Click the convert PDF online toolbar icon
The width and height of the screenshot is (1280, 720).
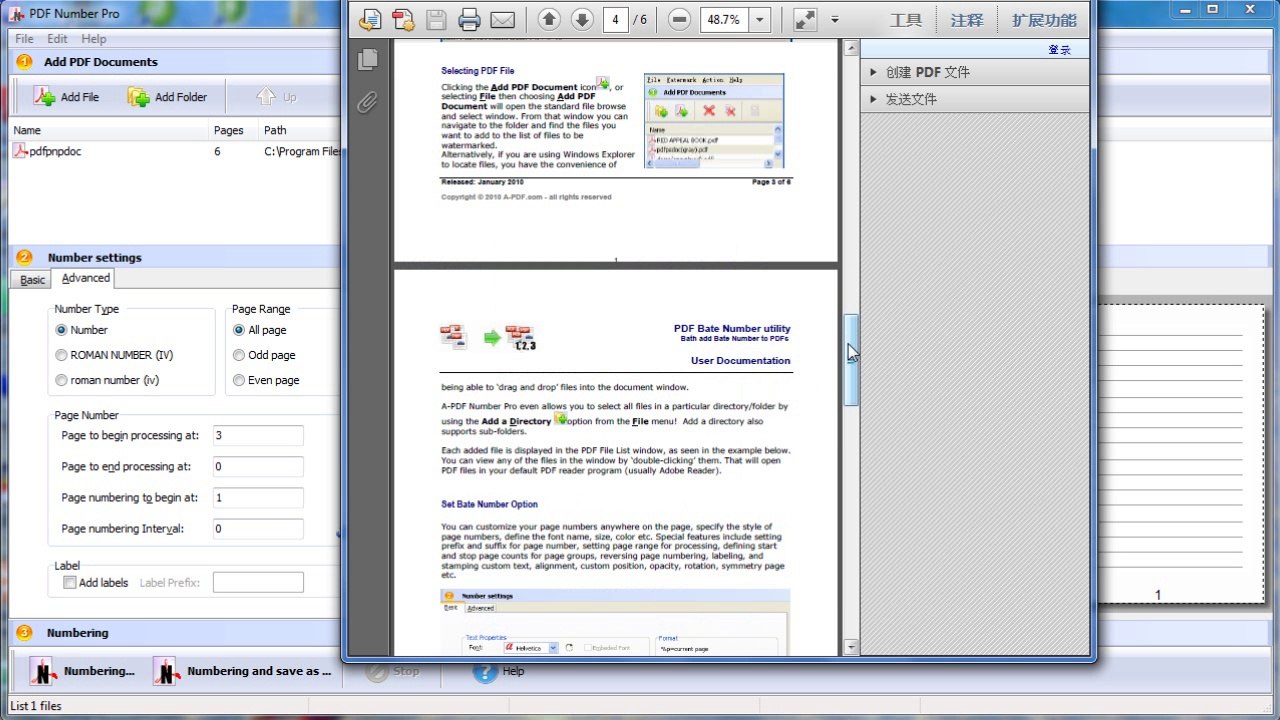click(371, 20)
